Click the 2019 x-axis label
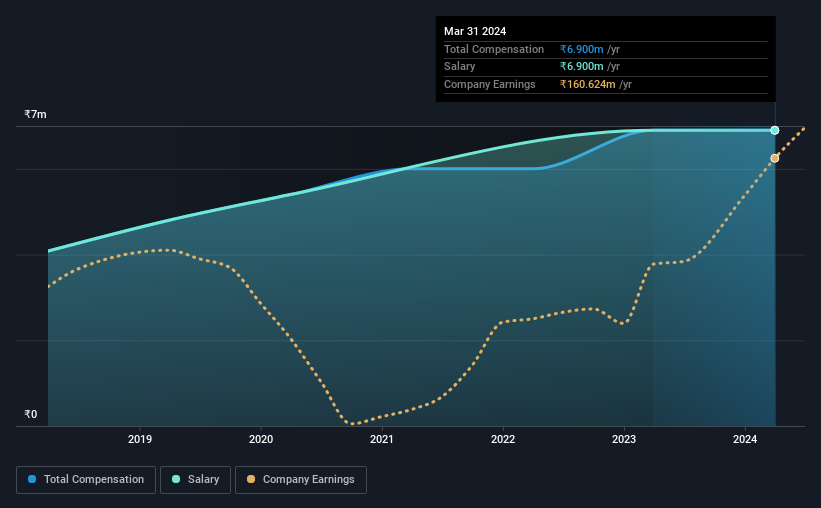The width and height of the screenshot is (821, 508). (140, 439)
